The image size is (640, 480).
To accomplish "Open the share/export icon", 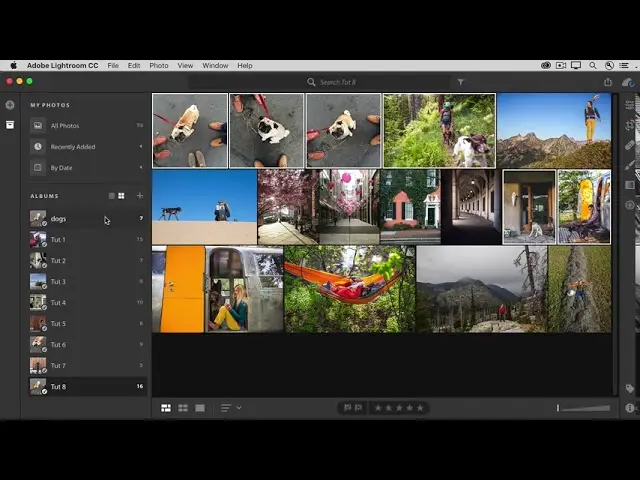I will (608, 82).
